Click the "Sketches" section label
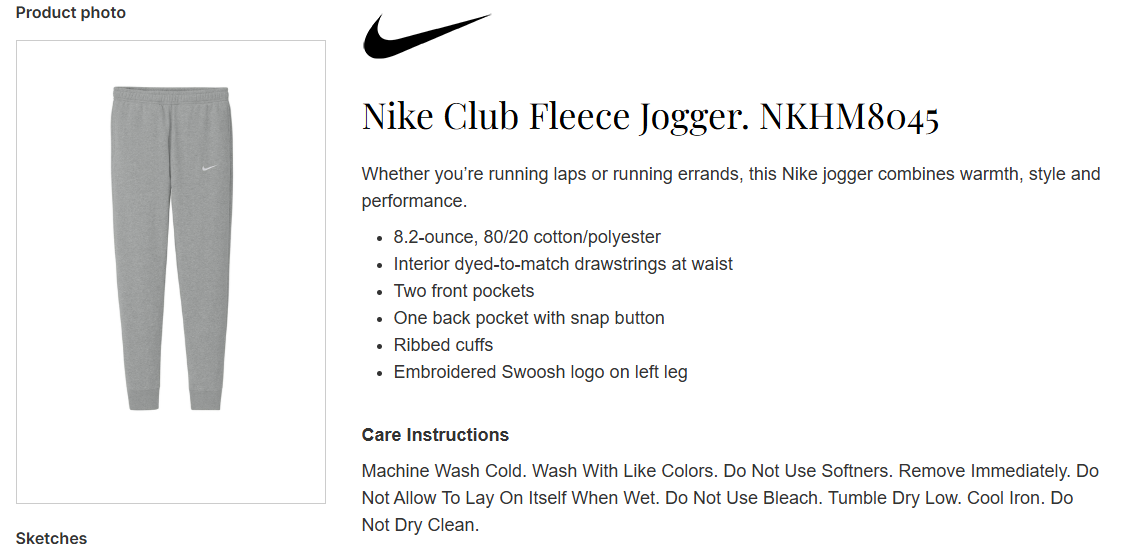 (x=52, y=537)
